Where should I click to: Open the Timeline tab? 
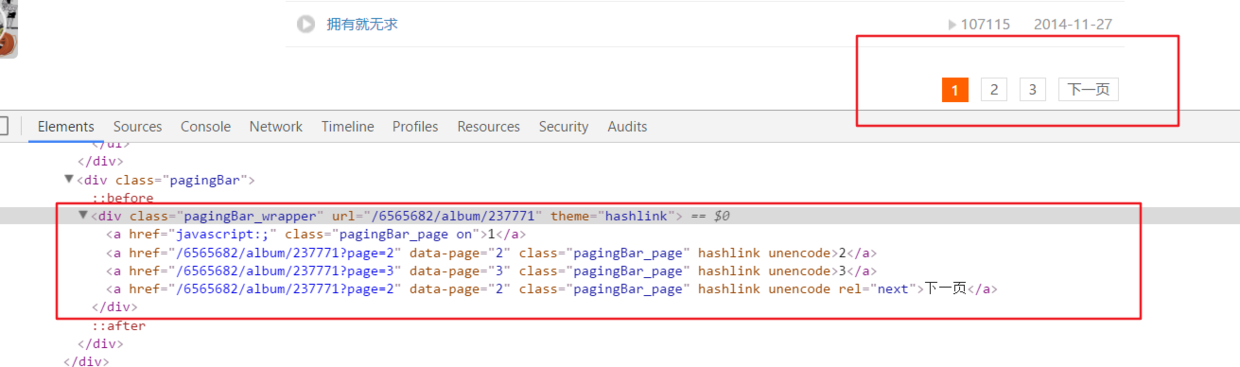(x=348, y=127)
